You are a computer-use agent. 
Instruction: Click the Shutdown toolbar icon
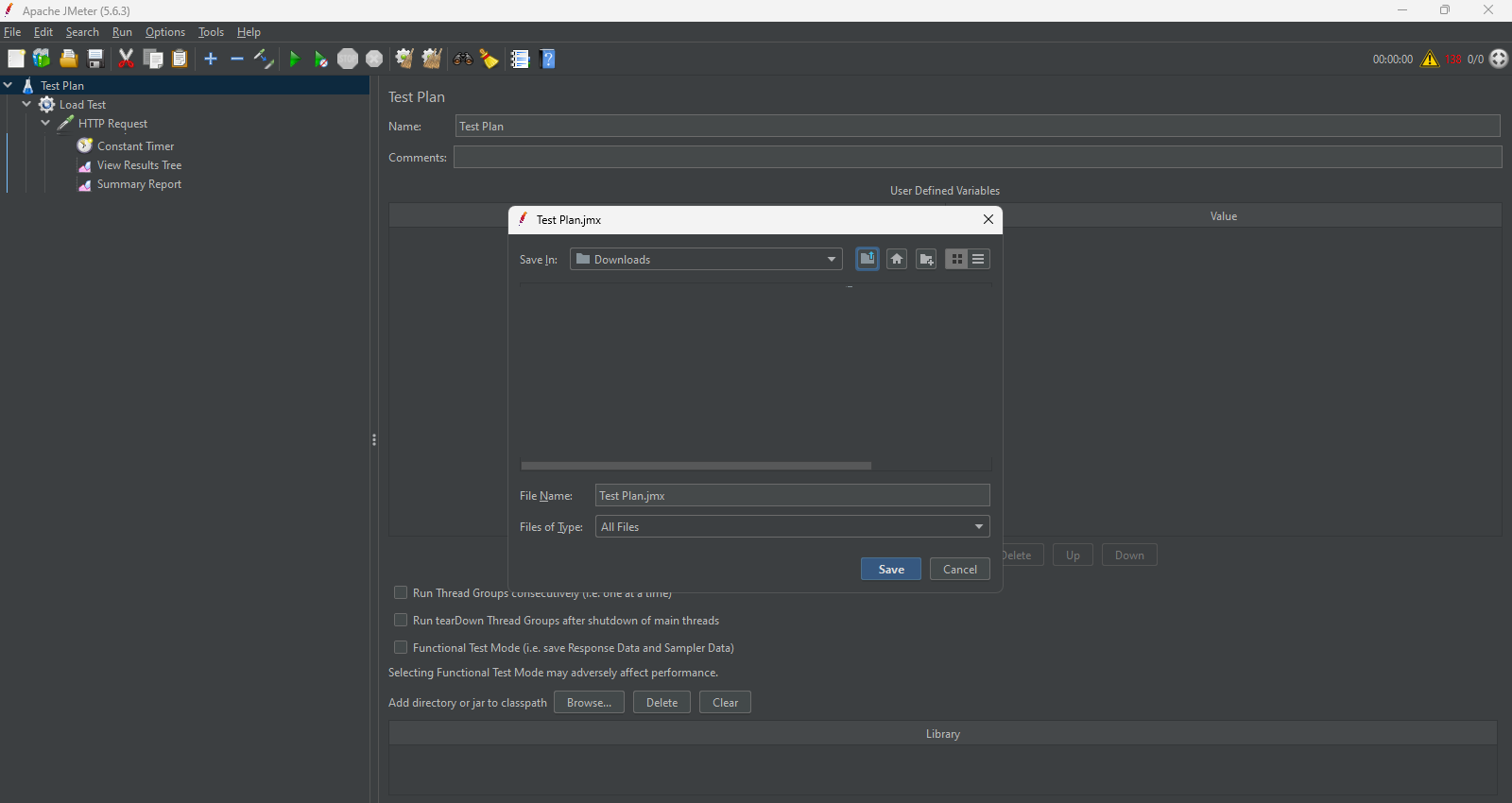(x=374, y=59)
